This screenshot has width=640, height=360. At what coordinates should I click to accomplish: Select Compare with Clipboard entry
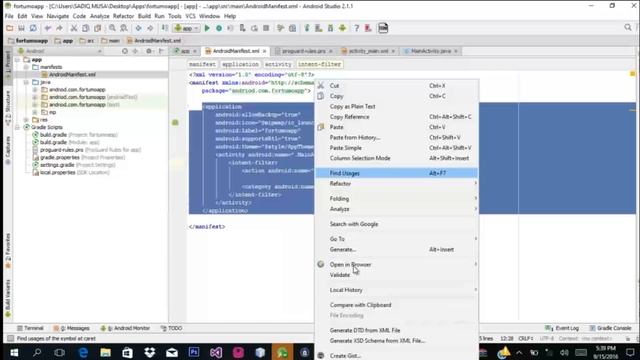pyautogui.click(x=396, y=305)
